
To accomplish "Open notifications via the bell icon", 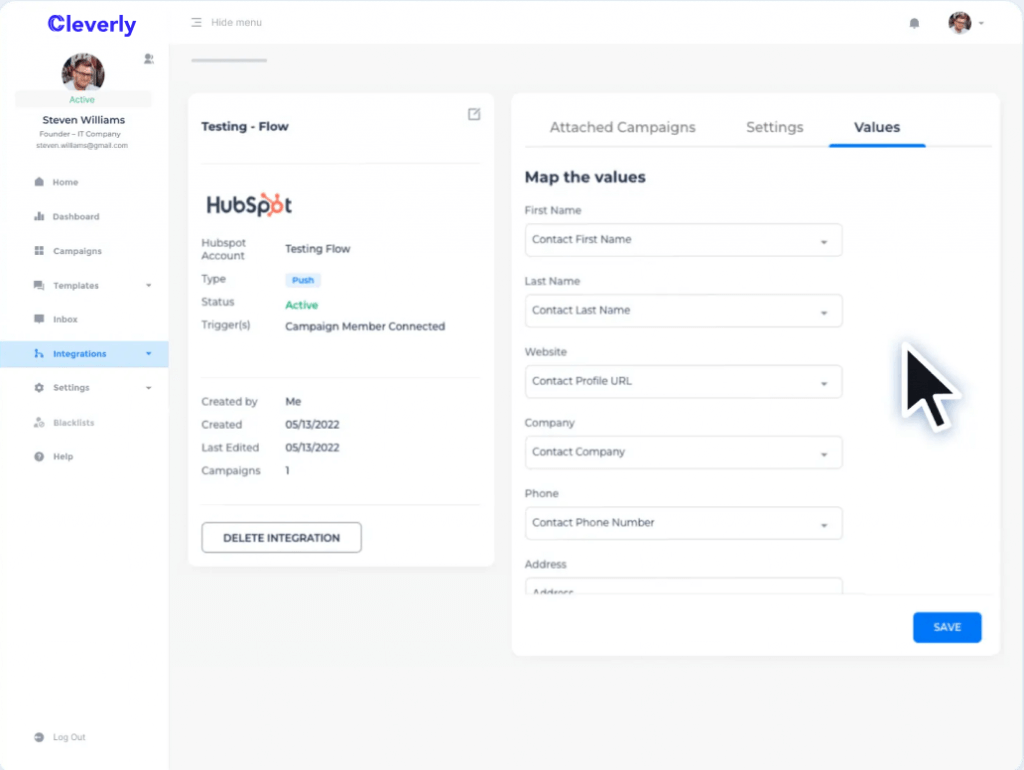I will [913, 22].
